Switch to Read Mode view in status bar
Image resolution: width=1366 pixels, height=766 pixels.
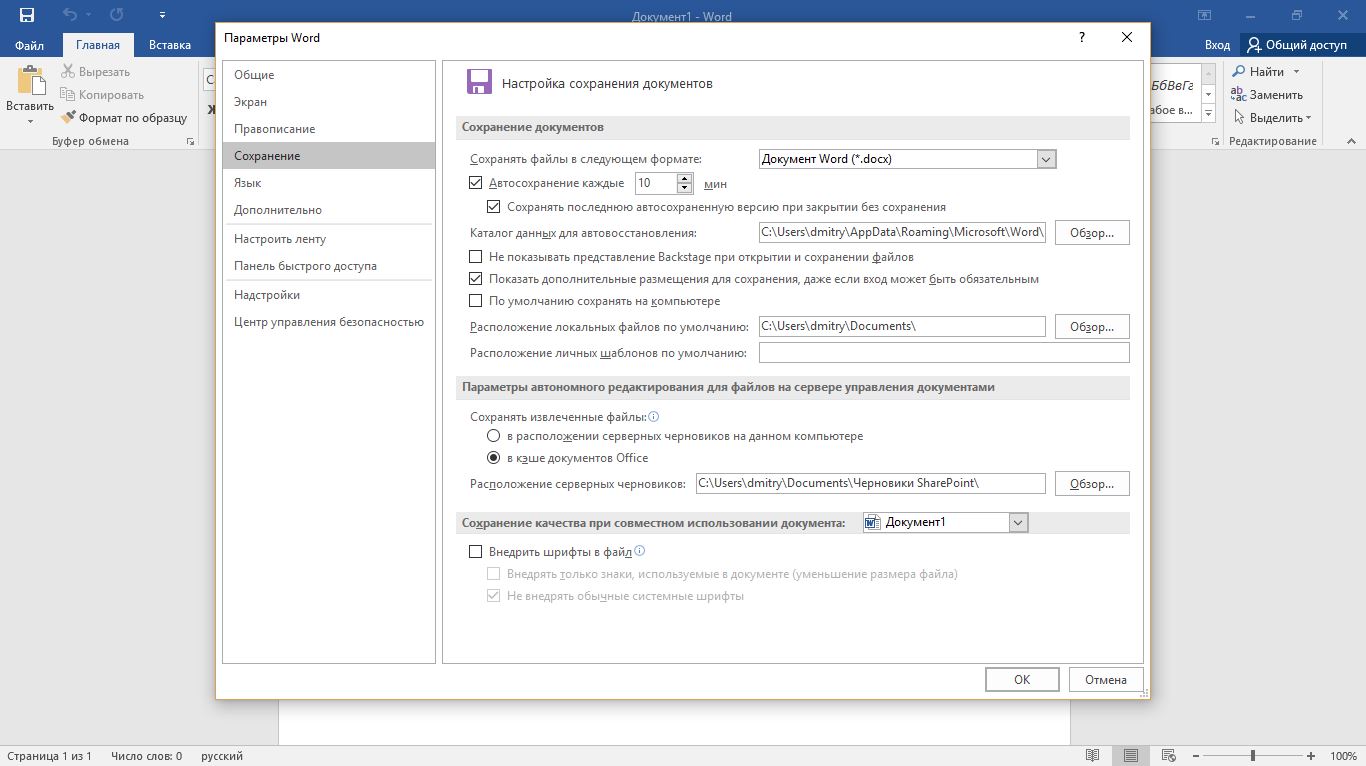pos(1093,756)
